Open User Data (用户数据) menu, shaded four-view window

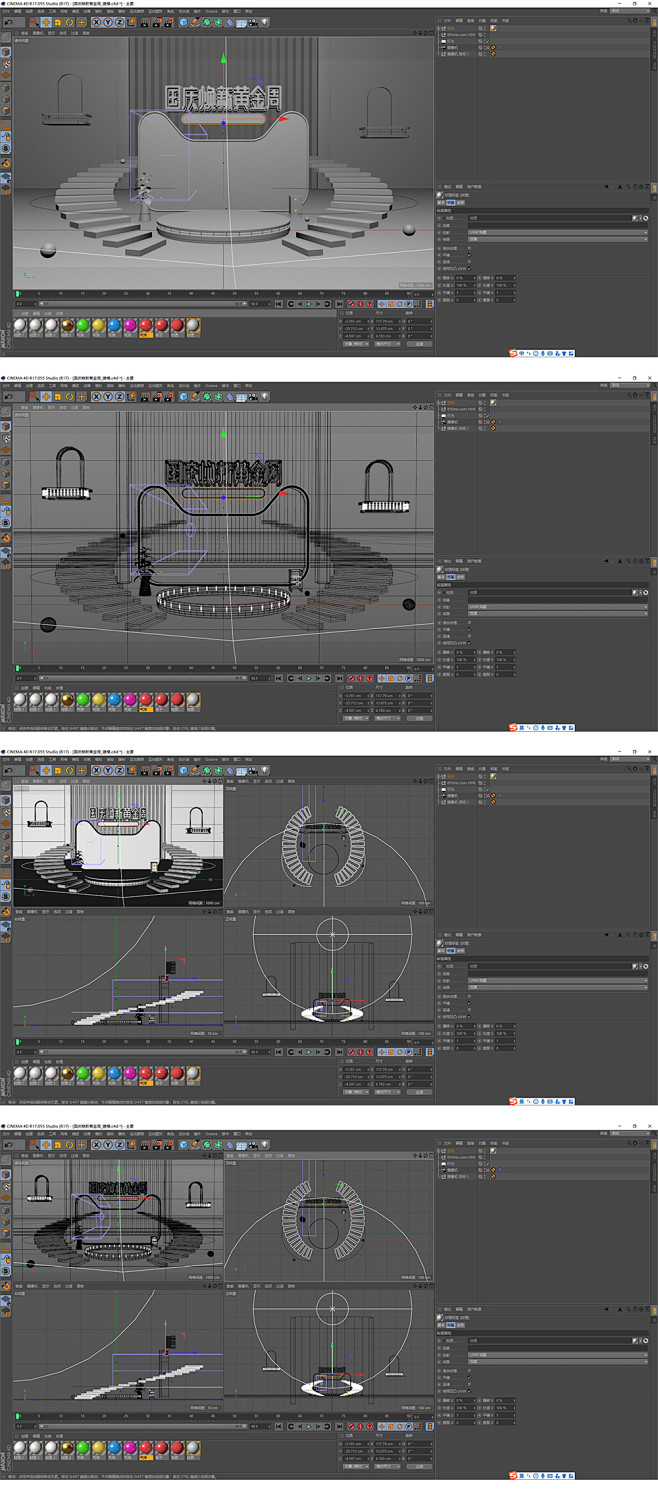click(x=474, y=935)
